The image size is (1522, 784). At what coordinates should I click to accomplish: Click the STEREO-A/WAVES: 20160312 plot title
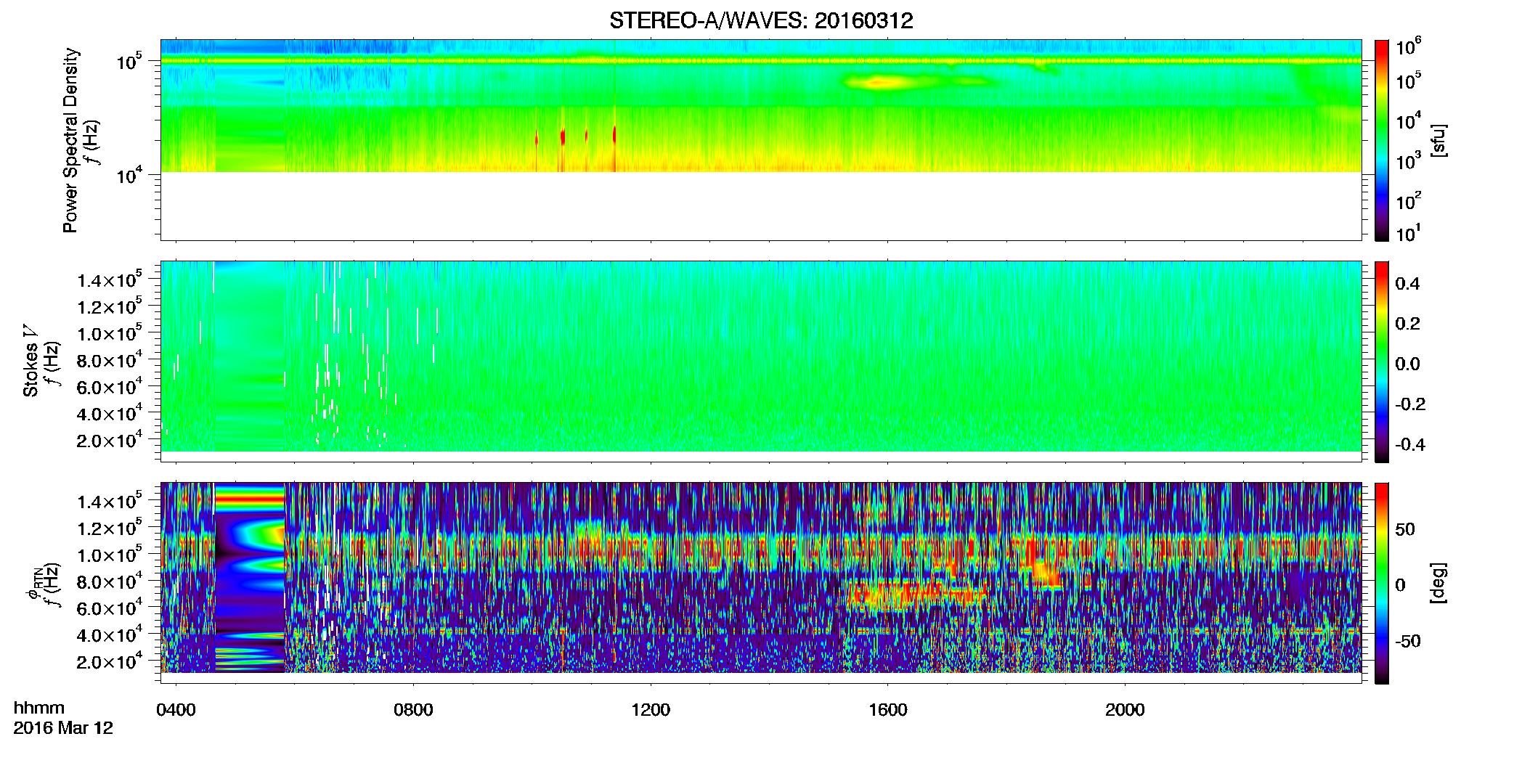point(761,20)
